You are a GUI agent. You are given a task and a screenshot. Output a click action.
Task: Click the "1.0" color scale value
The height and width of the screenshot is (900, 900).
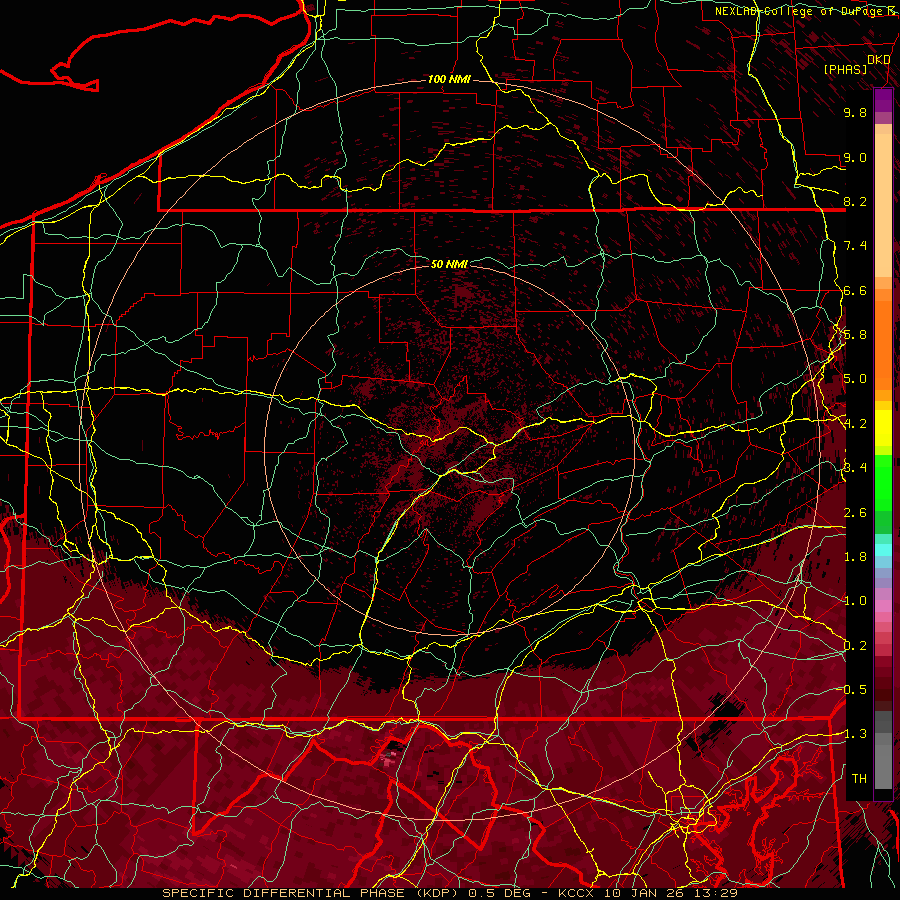(x=855, y=601)
